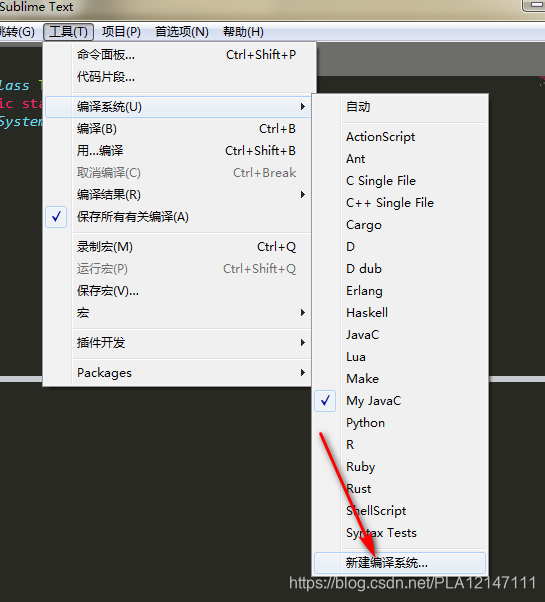The width and height of the screenshot is (545, 602).
Task: Expand the 宏 submenu
Action: click(178, 313)
